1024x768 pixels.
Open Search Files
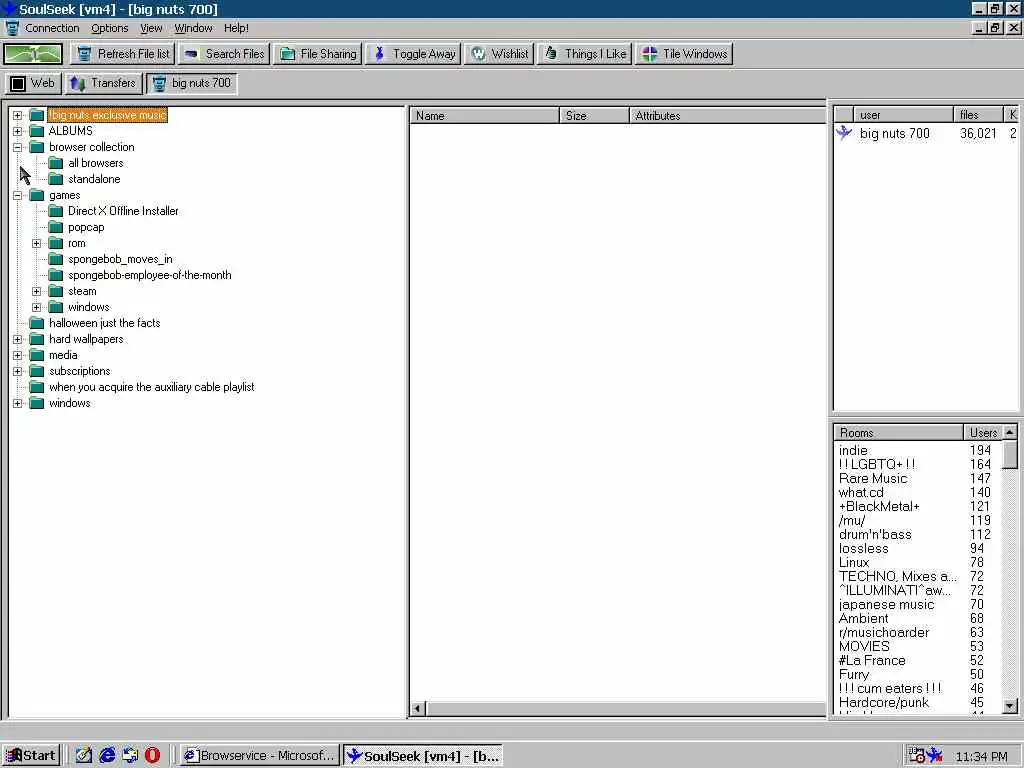click(x=224, y=54)
